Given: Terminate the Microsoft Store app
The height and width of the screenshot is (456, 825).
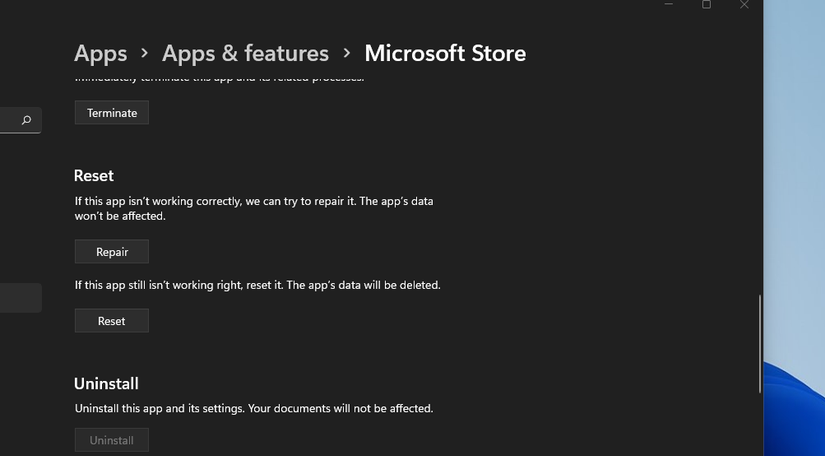Looking at the screenshot, I should point(112,113).
